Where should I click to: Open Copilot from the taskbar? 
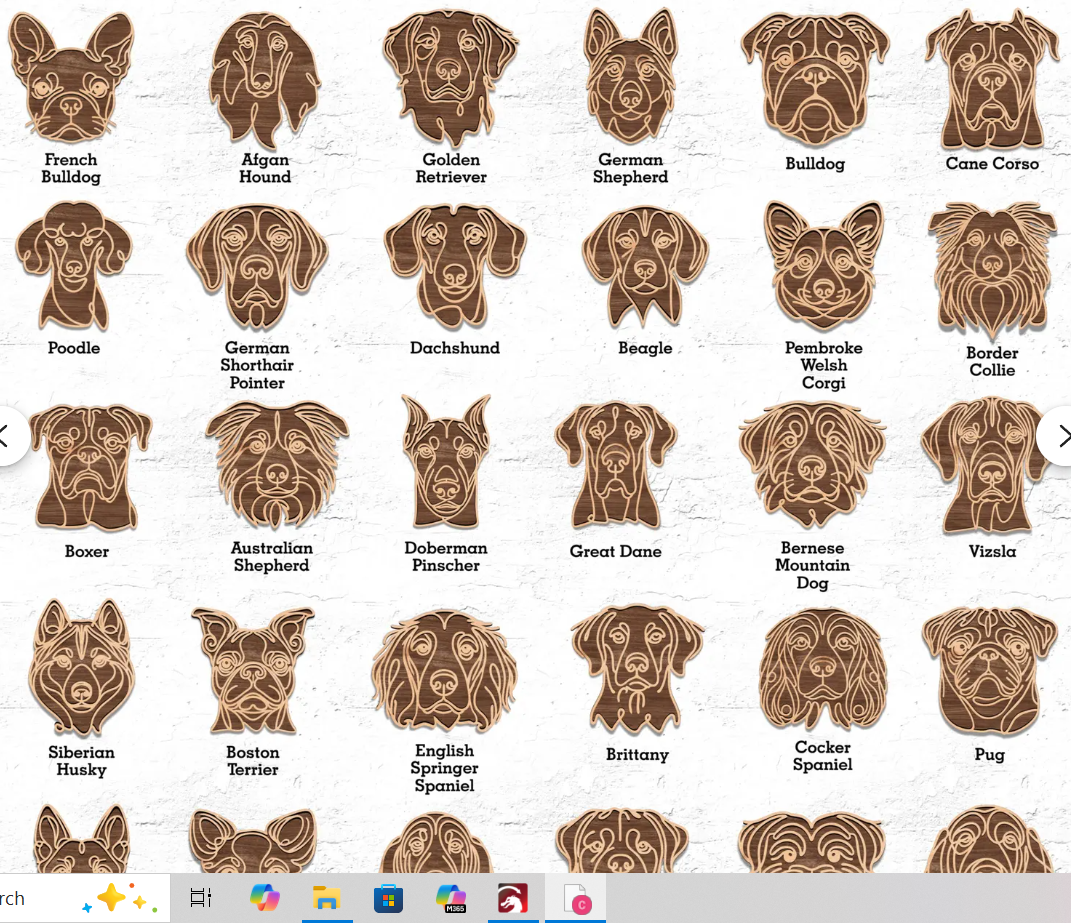point(264,898)
